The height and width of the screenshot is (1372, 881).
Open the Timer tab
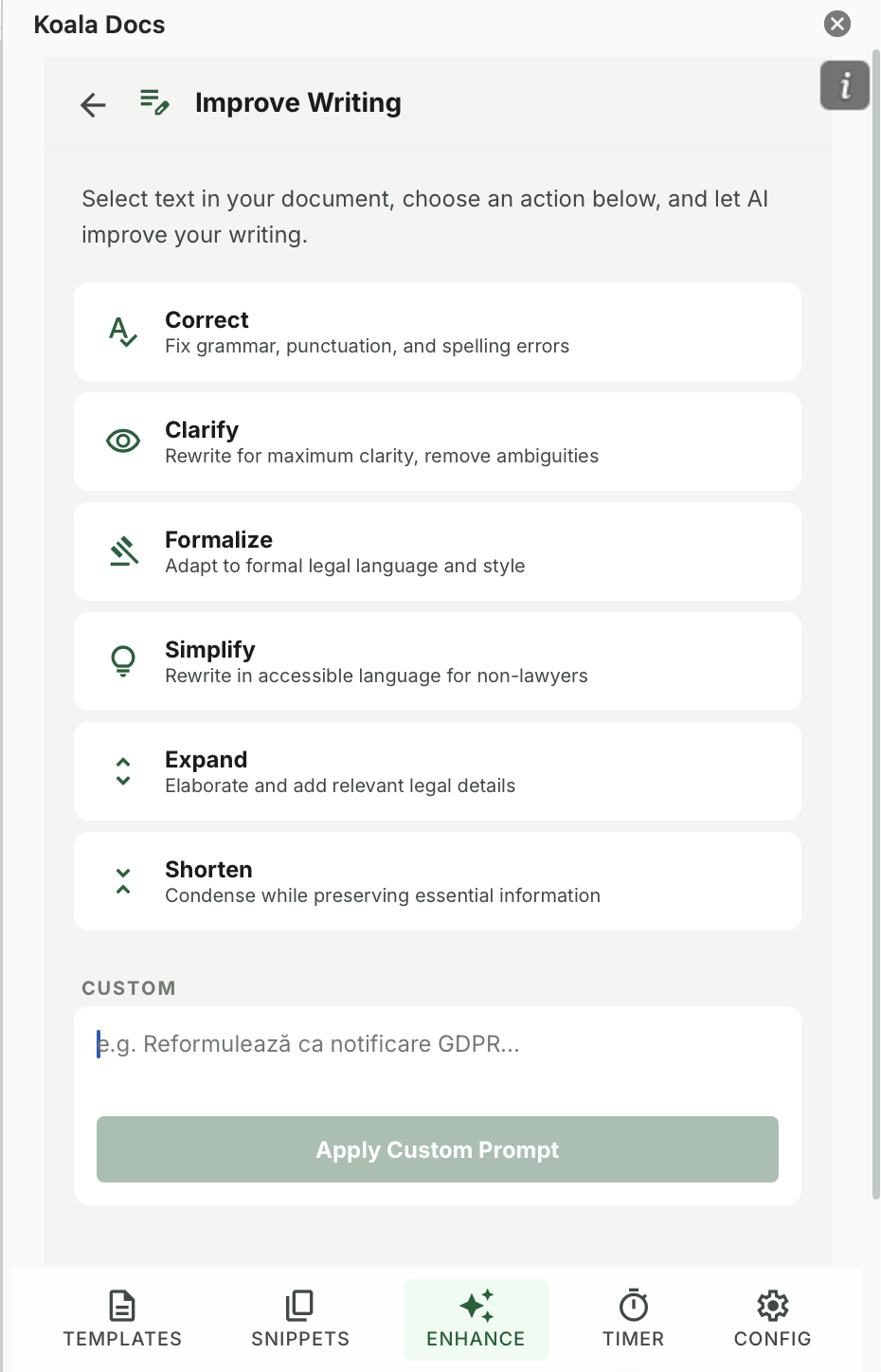tap(633, 1319)
